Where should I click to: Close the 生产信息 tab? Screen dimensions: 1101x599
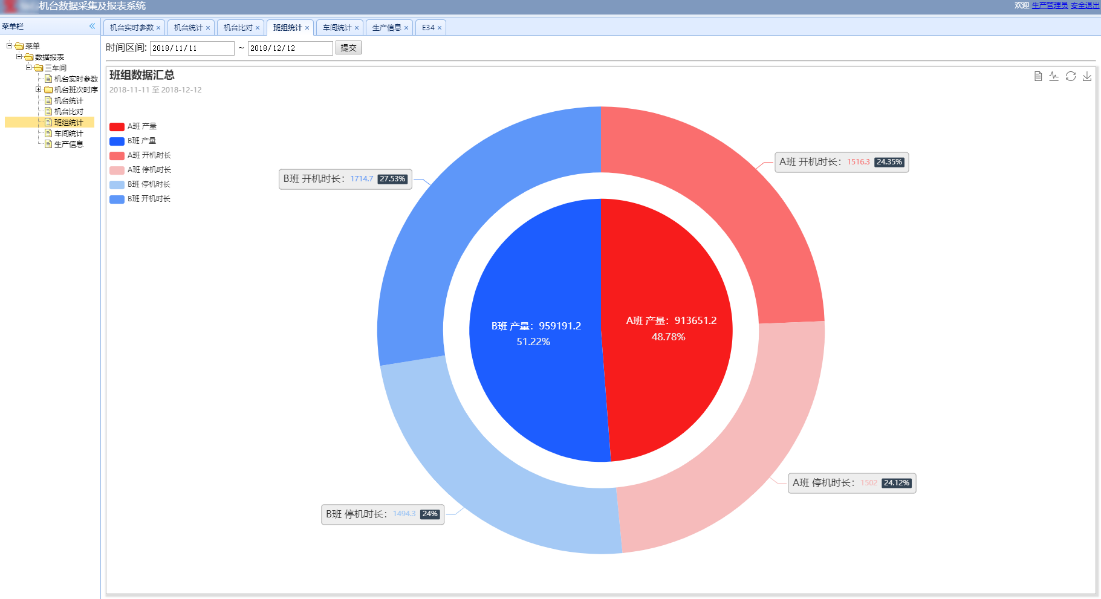click(406, 28)
